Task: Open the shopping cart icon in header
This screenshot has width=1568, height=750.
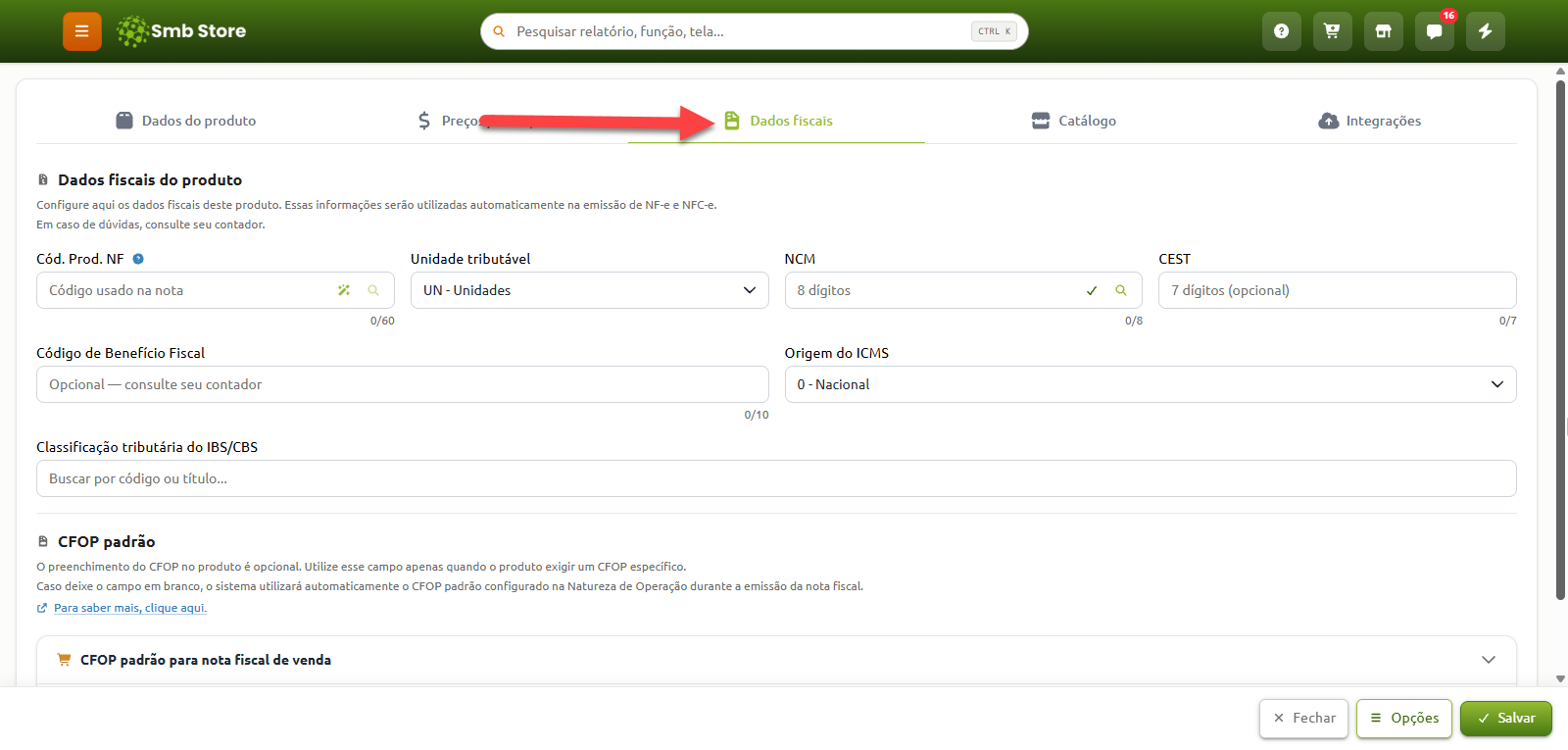Action: pos(1332,31)
